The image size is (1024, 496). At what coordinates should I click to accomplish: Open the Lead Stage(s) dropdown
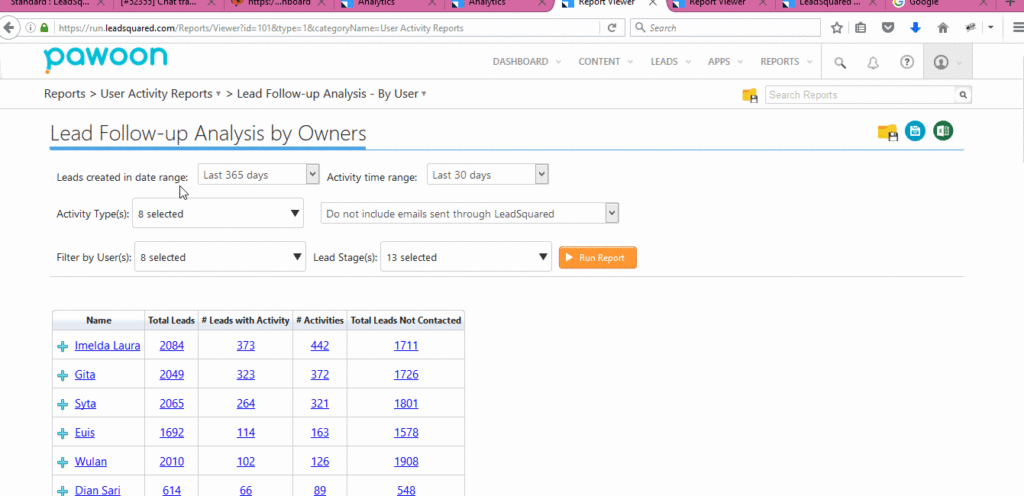pos(466,257)
